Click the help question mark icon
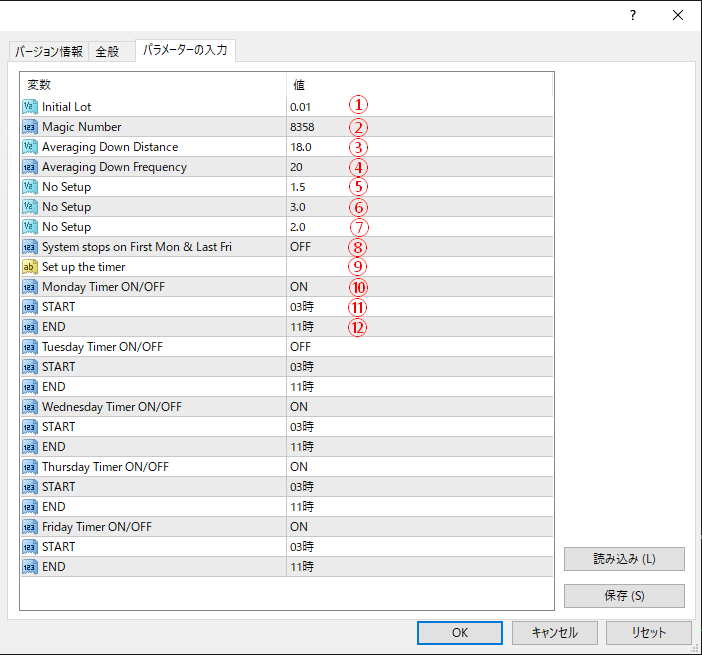This screenshot has height=655, width=702. [x=632, y=16]
